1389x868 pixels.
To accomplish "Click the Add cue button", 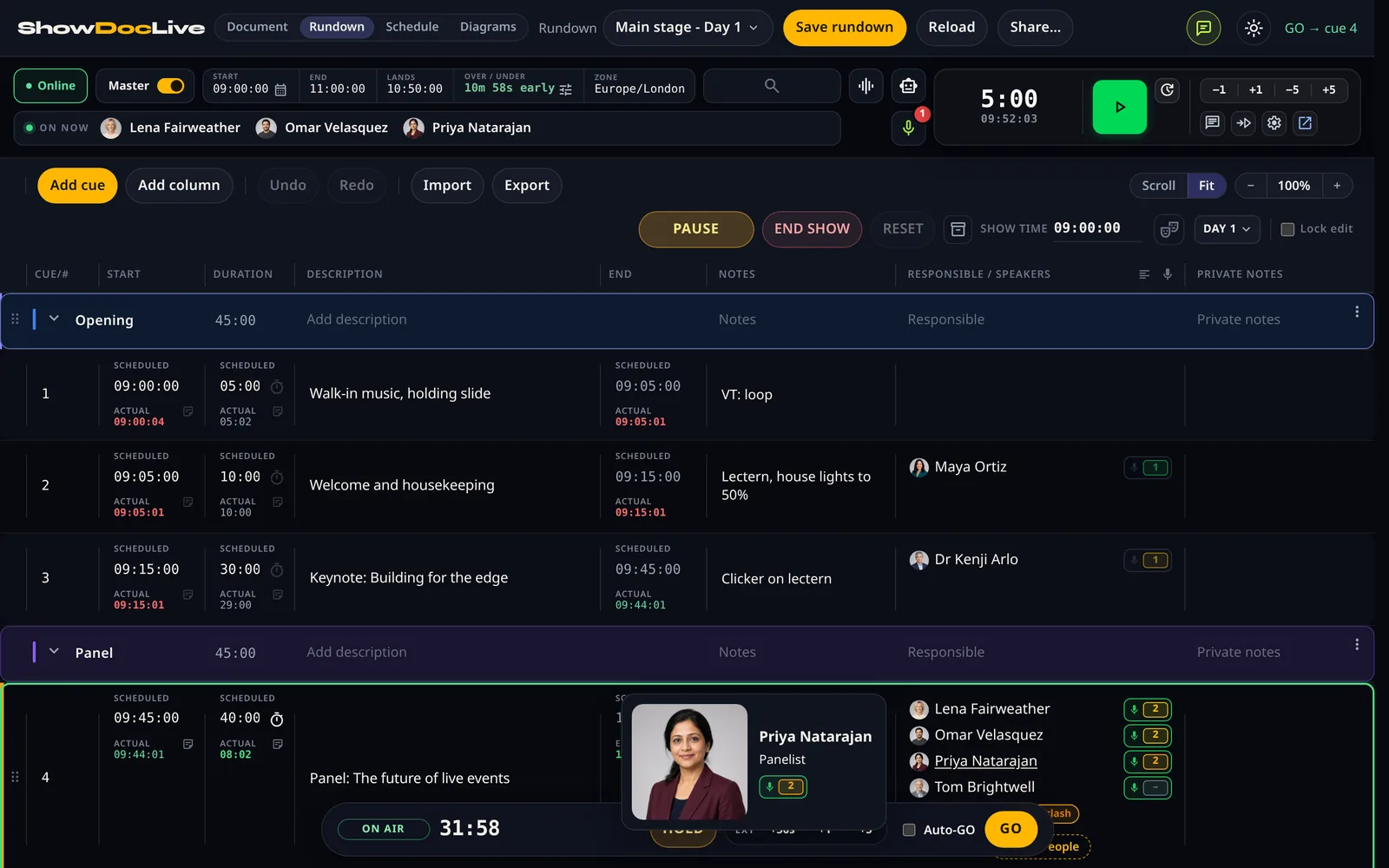I will tap(77, 186).
